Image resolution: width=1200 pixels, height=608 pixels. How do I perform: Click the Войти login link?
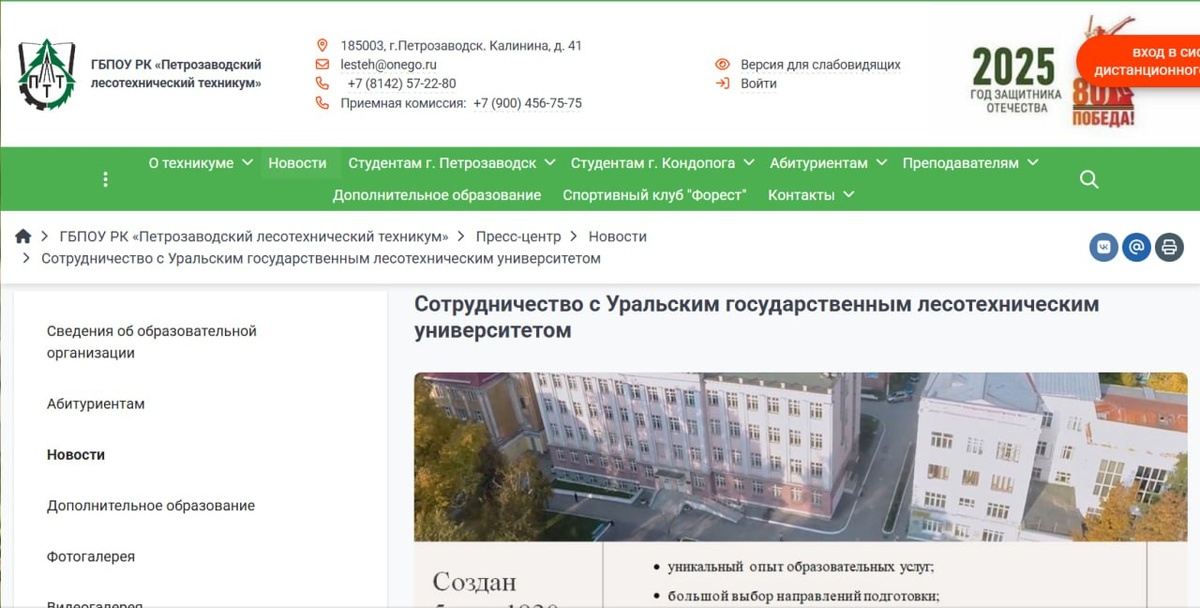(758, 83)
